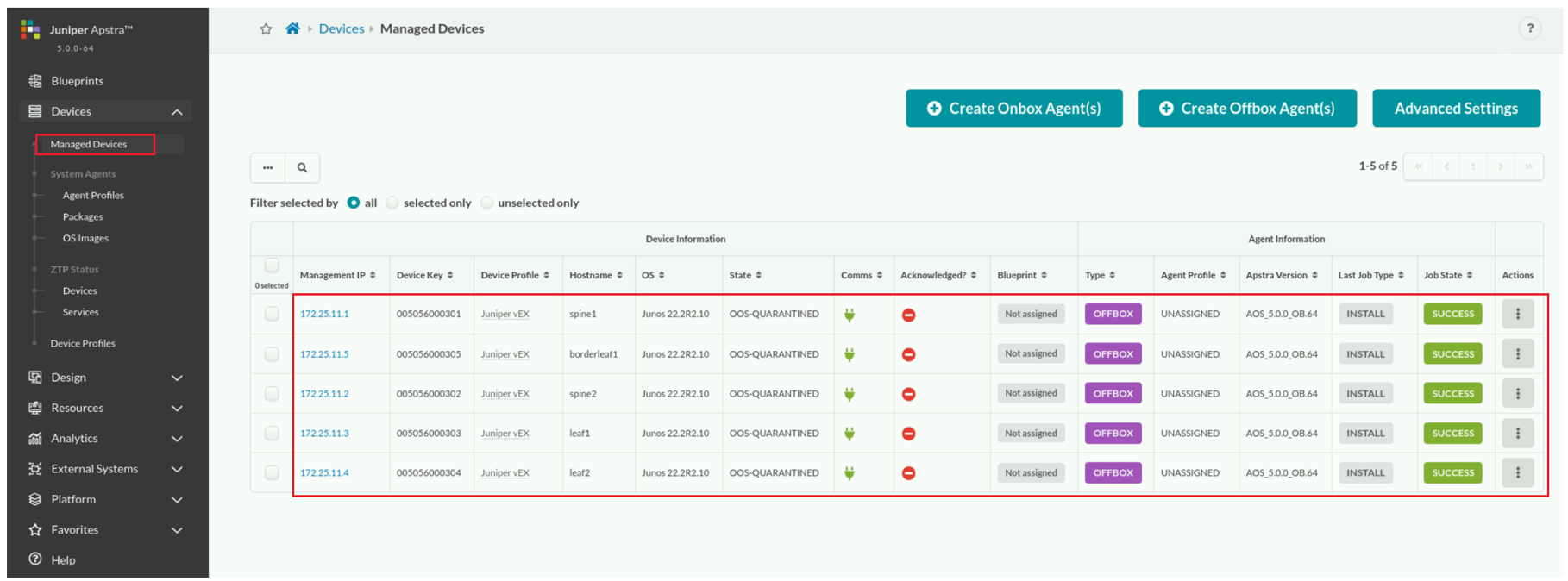This screenshot has width=1568, height=581.
Task: Sort table by Management IP column
Action: (337, 275)
